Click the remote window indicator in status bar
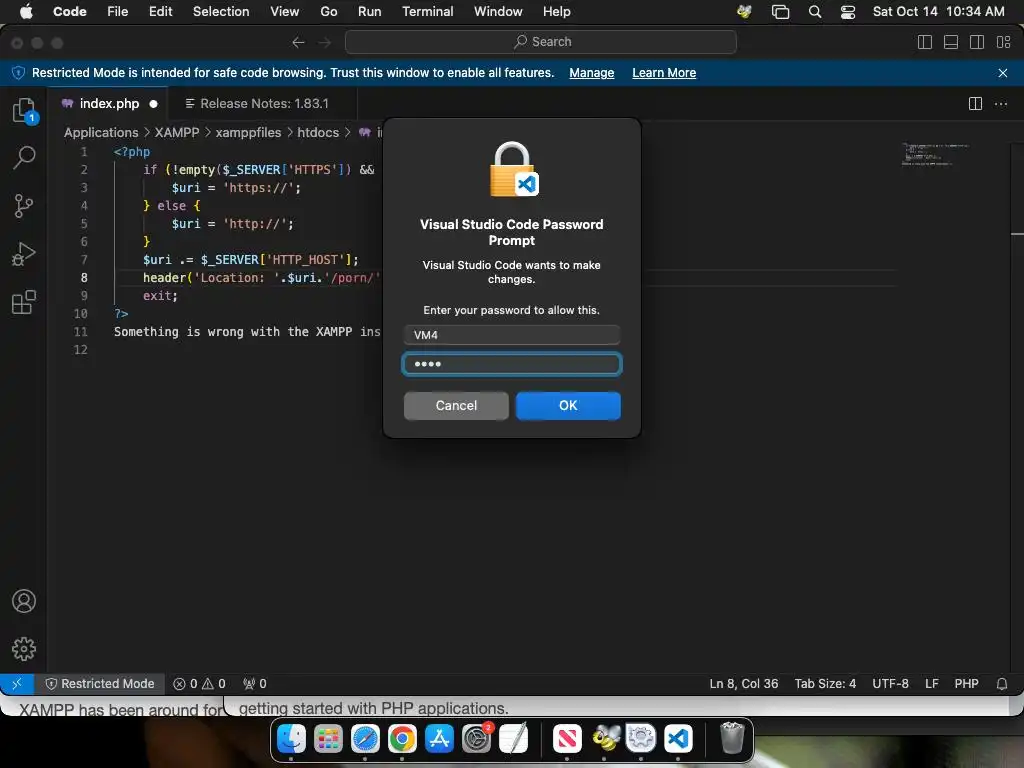The width and height of the screenshot is (1024, 768). pos(17,684)
